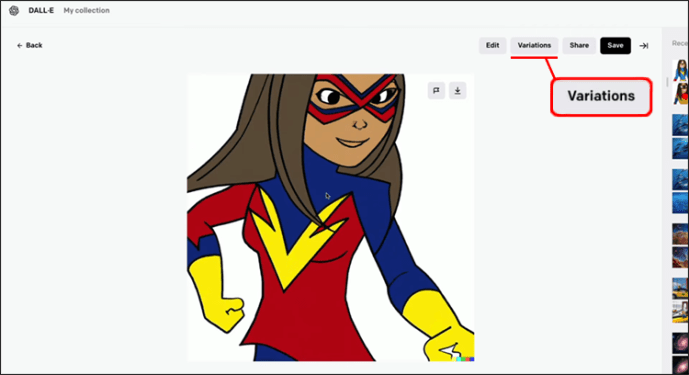Open the top blue-suit superhero thumbnail
This screenshot has width=689, height=375.
(680, 70)
